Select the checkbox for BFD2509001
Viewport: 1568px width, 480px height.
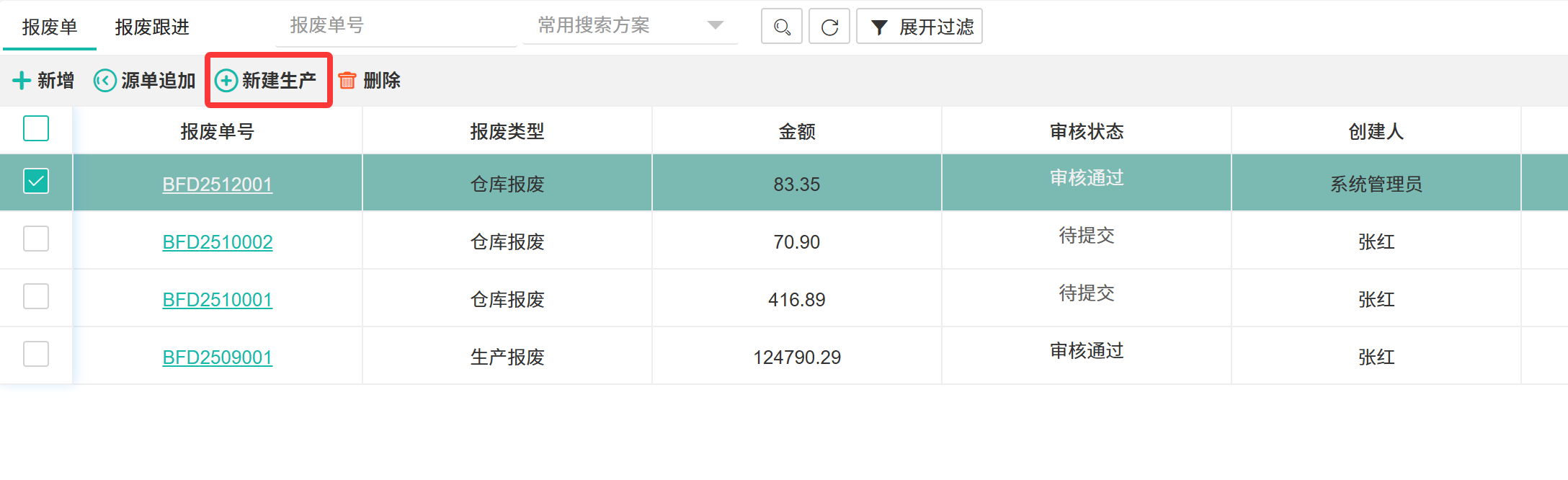coord(36,354)
